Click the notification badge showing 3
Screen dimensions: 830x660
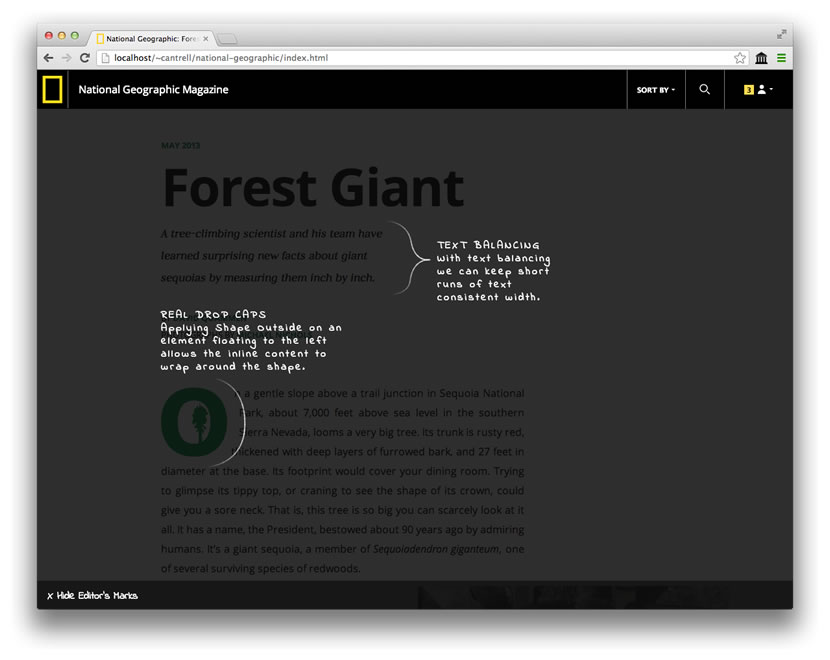point(748,90)
